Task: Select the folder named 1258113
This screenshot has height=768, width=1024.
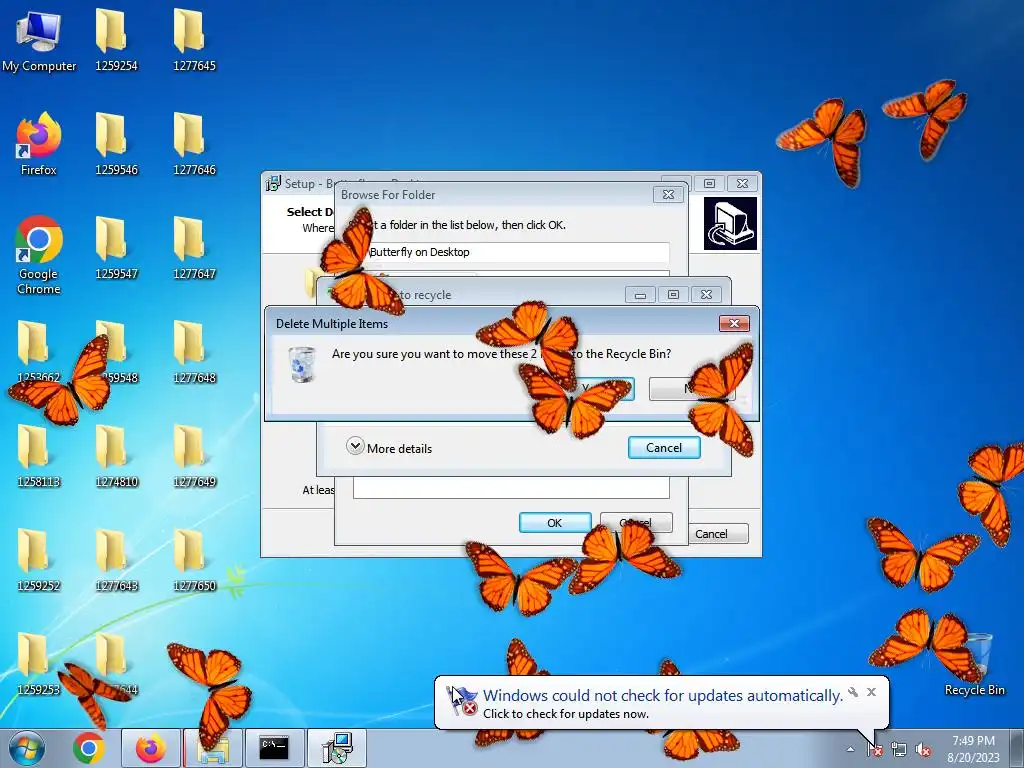Action: [39, 456]
